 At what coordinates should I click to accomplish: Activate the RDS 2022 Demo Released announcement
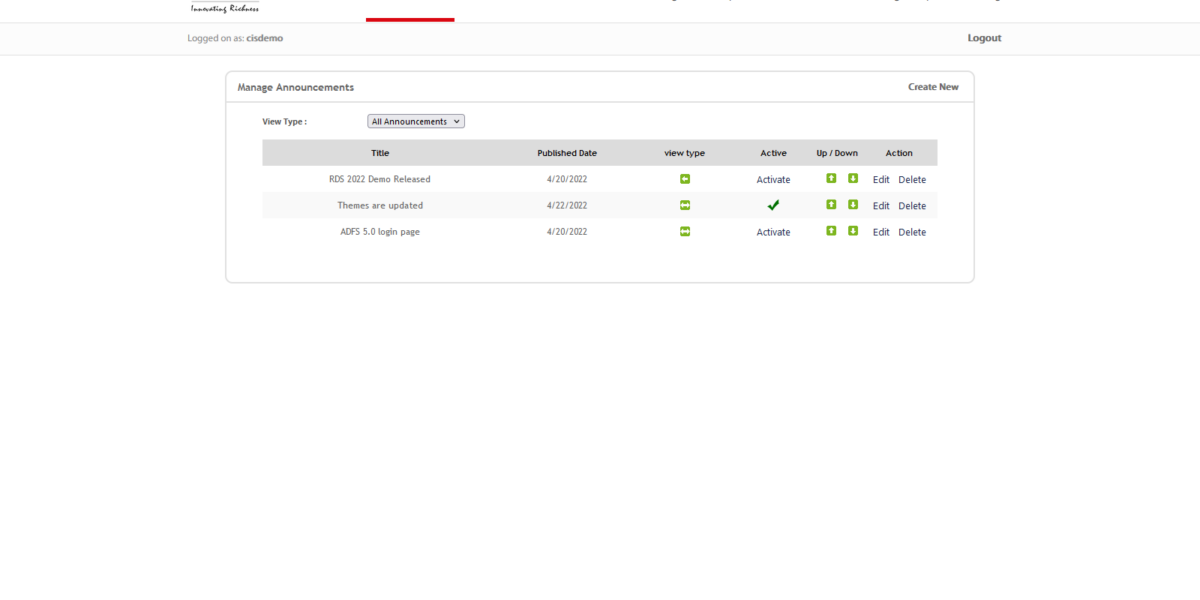(773, 179)
